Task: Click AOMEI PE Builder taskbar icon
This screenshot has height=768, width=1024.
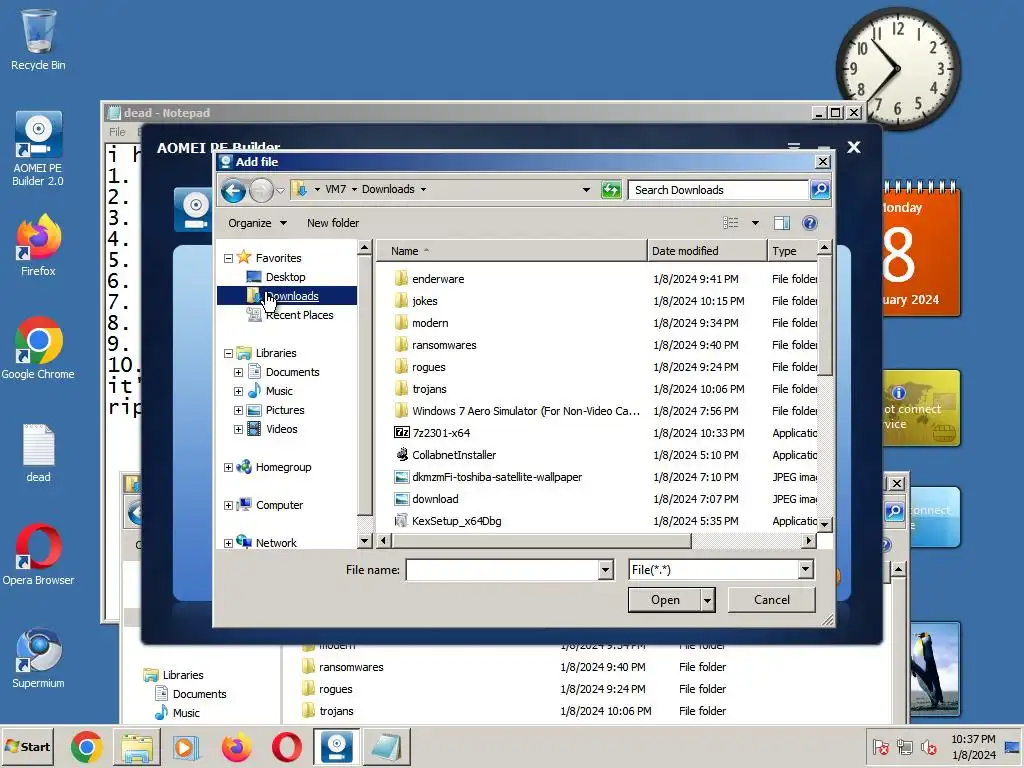Action: coord(336,747)
